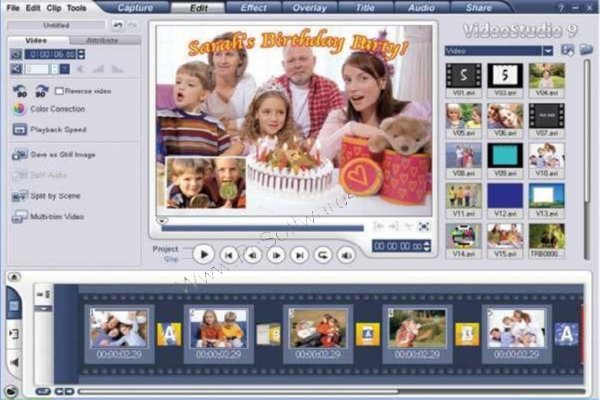Open the Overlay step tab
This screenshot has width=600, height=400.
pos(309,8)
